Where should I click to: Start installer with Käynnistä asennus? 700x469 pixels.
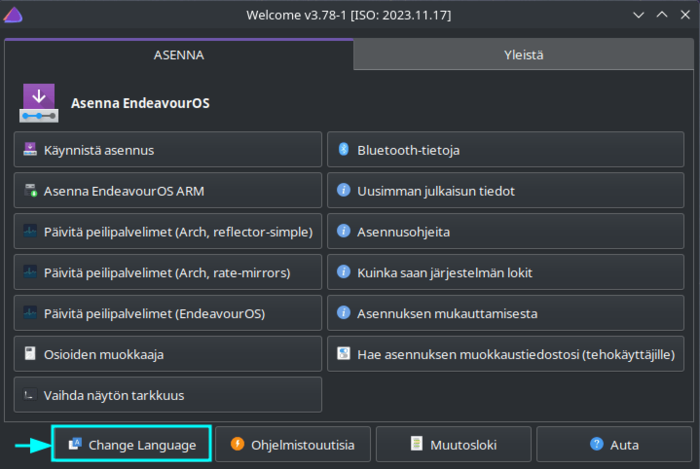click(x=168, y=150)
